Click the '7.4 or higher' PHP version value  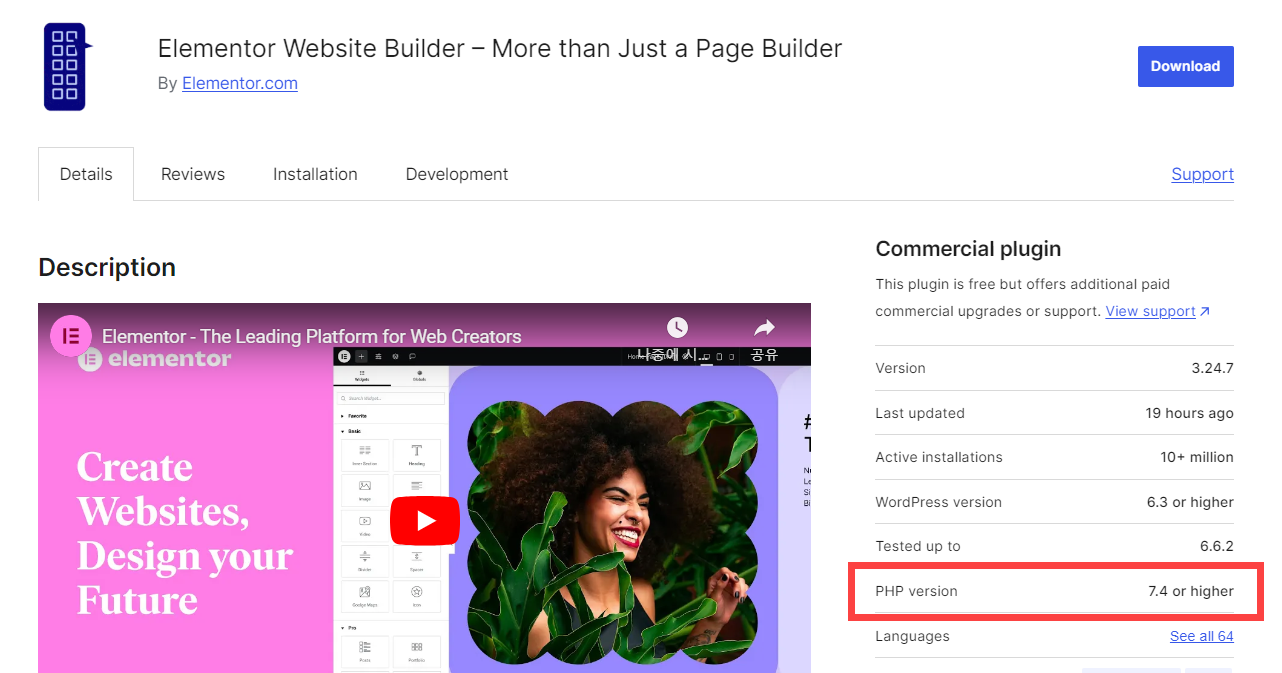[x=1191, y=591]
